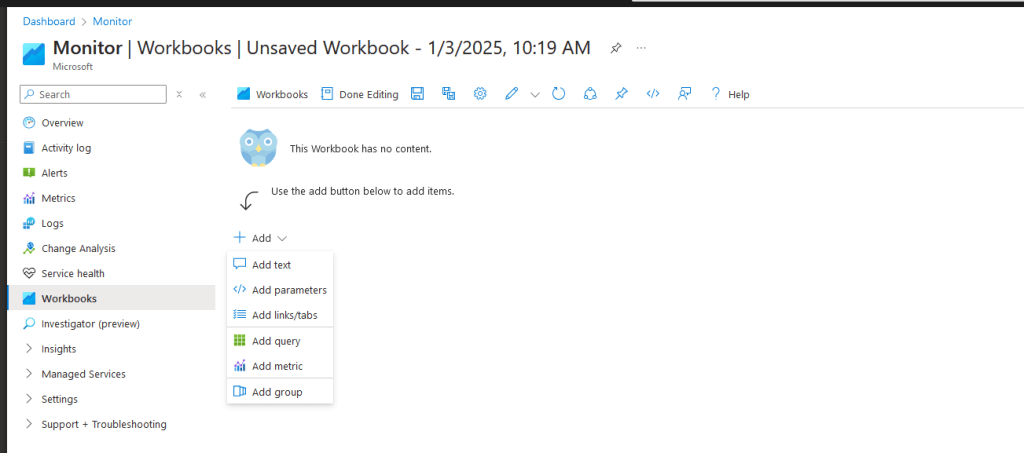The width and height of the screenshot is (1024, 453).
Task: Choose Add parameters from the Add menu
Action: pos(289,290)
